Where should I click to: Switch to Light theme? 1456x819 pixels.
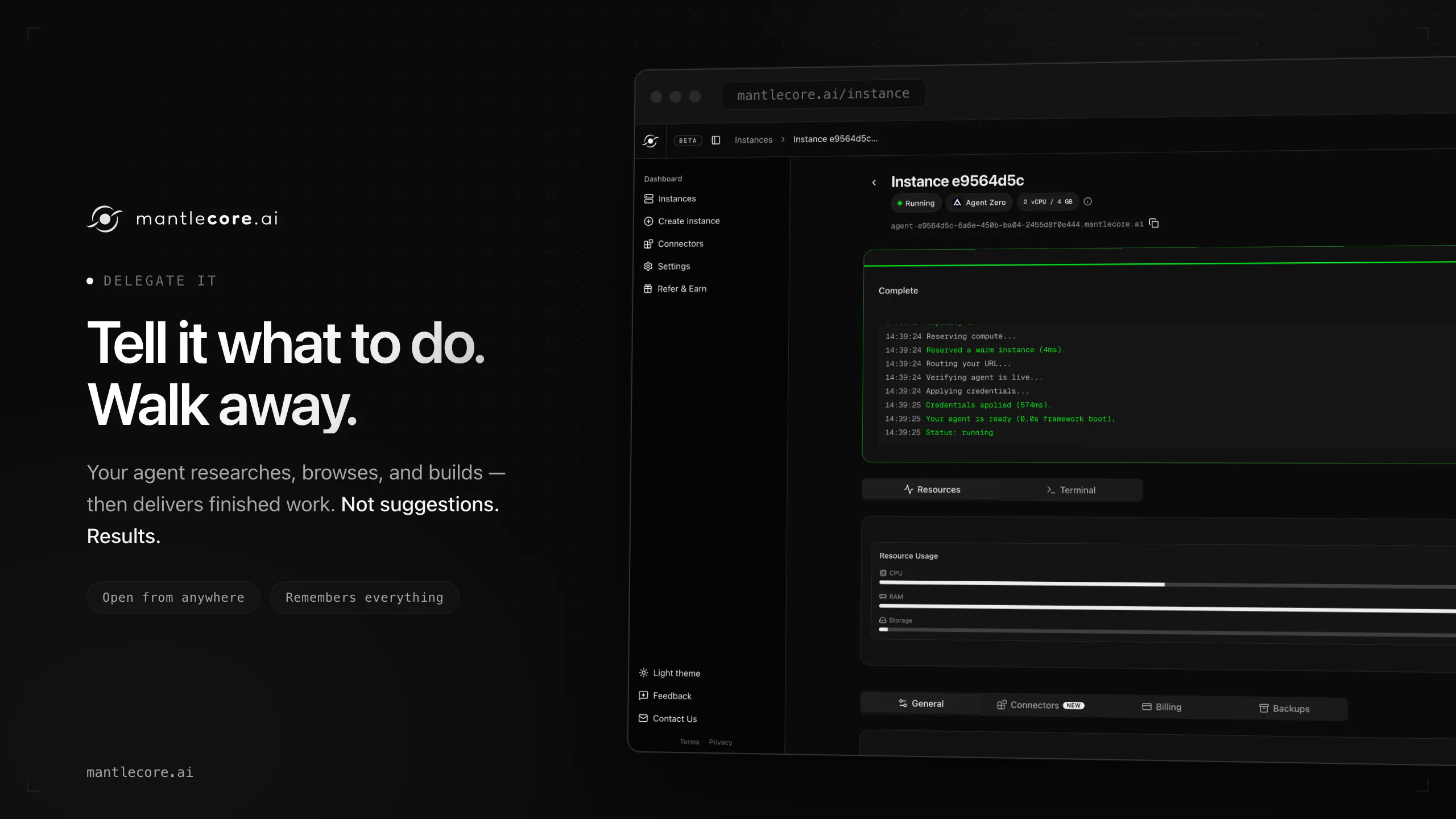pos(669,673)
